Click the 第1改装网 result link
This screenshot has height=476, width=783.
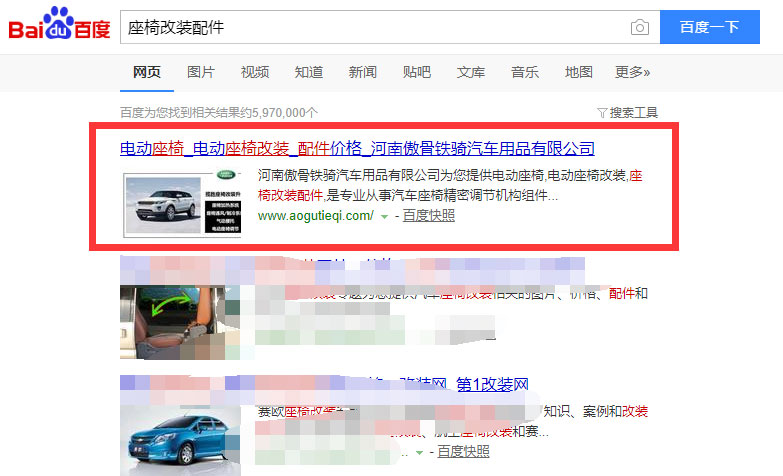[x=492, y=385]
